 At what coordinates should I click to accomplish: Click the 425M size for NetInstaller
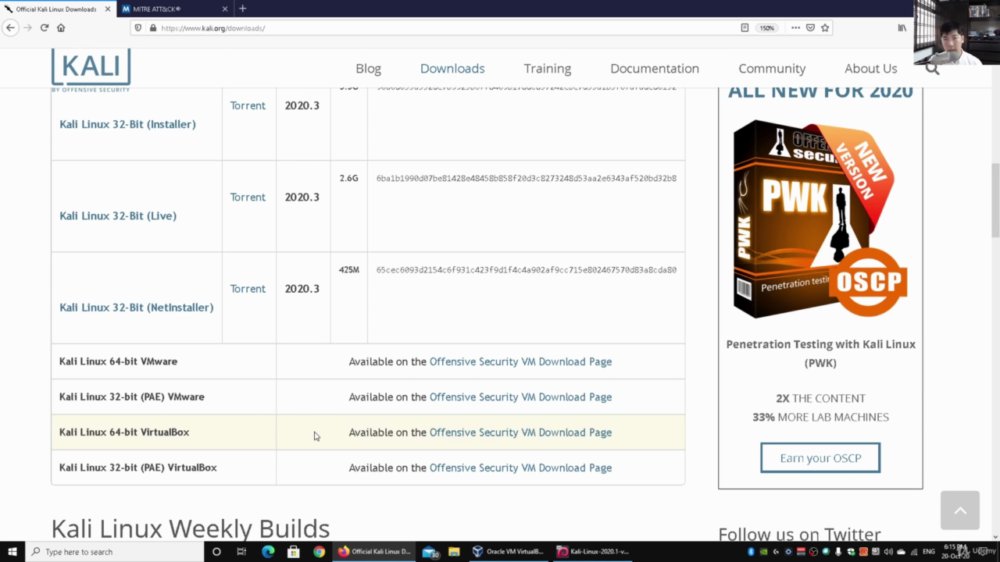pos(349,270)
